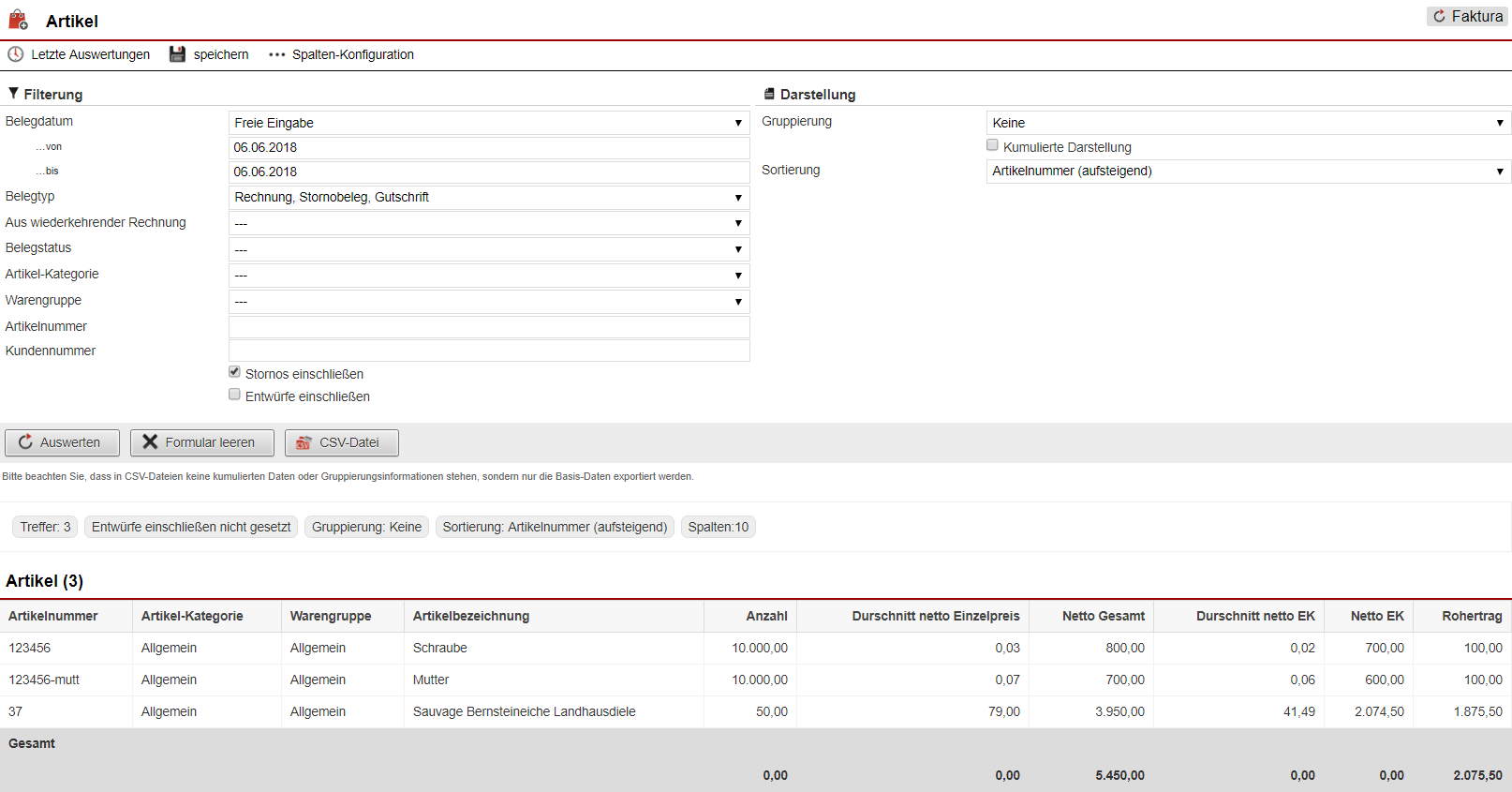Click the Faktura button
The width and height of the screenshot is (1512, 792).
coord(1468,16)
